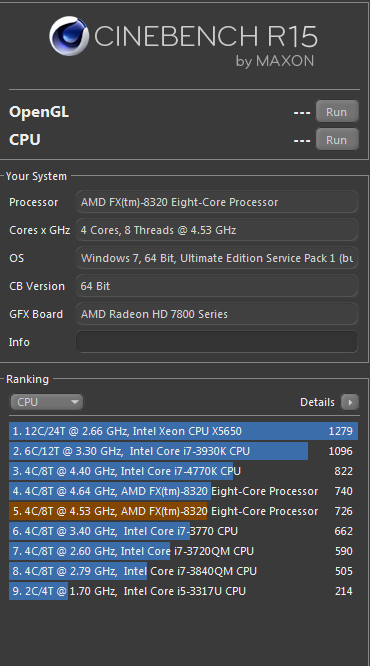370x666 pixels.
Task: Click inside the Info text field
Action: pos(217,342)
